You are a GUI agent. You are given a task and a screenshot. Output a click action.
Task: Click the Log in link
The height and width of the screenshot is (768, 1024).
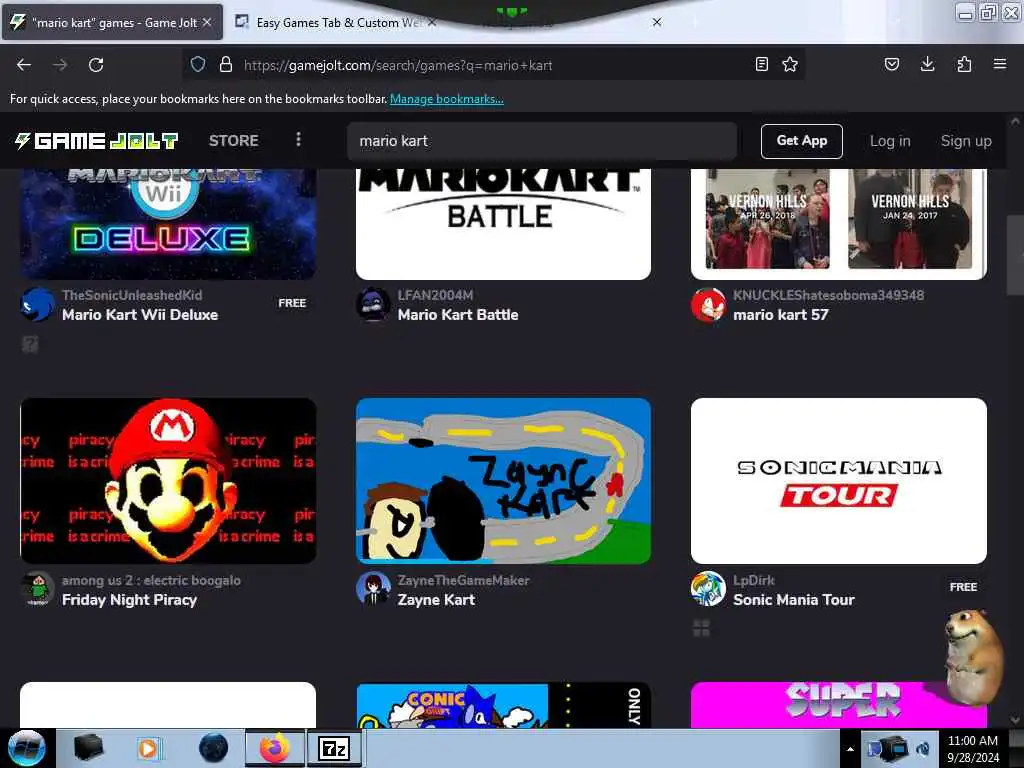point(889,141)
